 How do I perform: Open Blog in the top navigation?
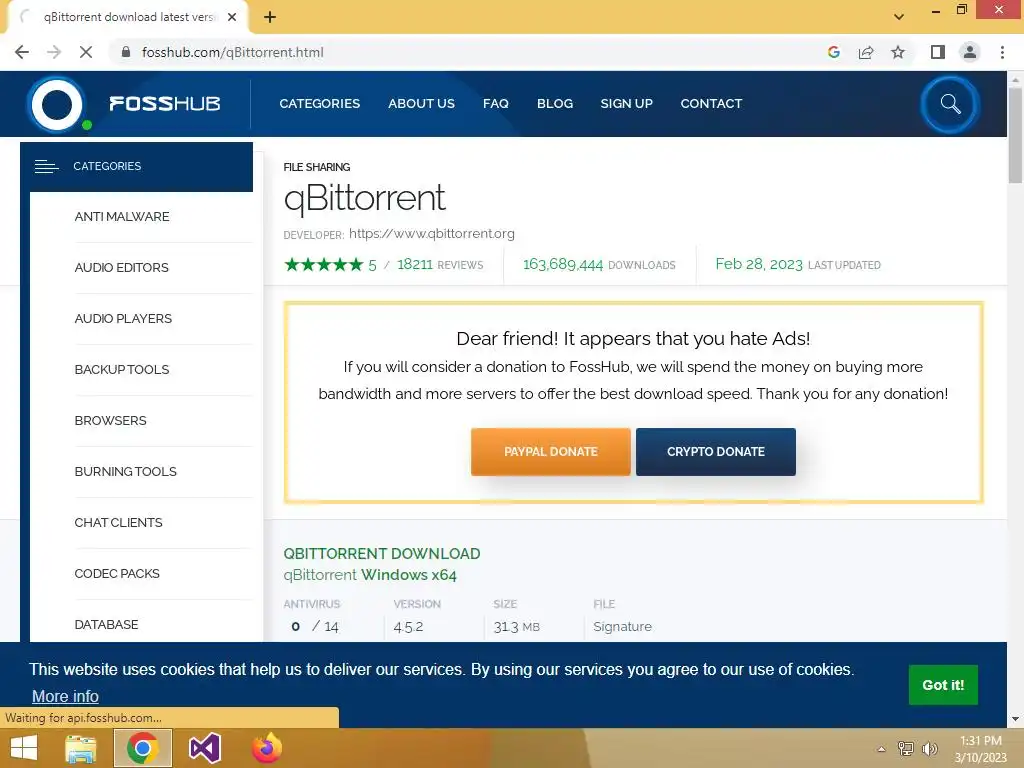[x=555, y=103]
